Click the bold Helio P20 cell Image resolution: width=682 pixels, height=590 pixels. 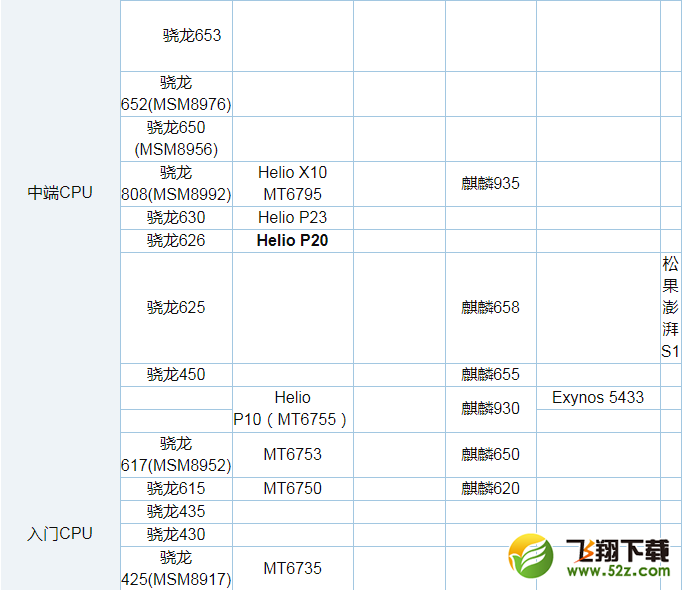pos(292,240)
